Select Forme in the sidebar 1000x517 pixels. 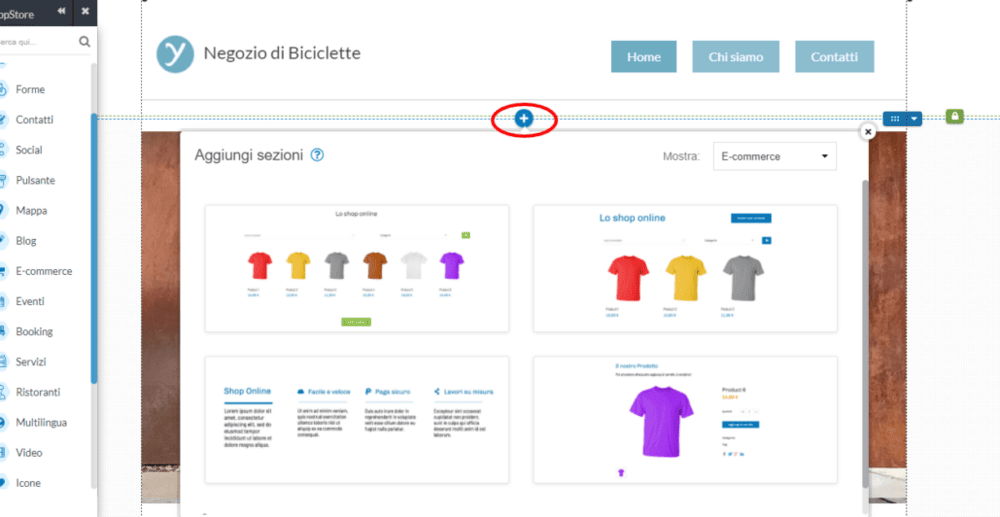pos(30,89)
